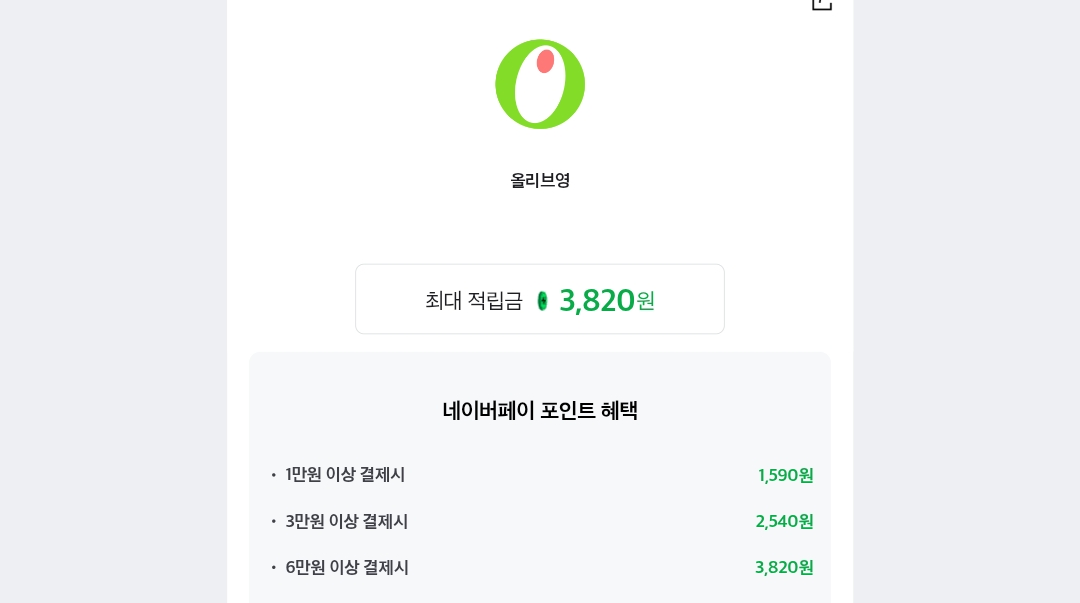Click the large 3,820 maximum reward amount

coord(597,300)
